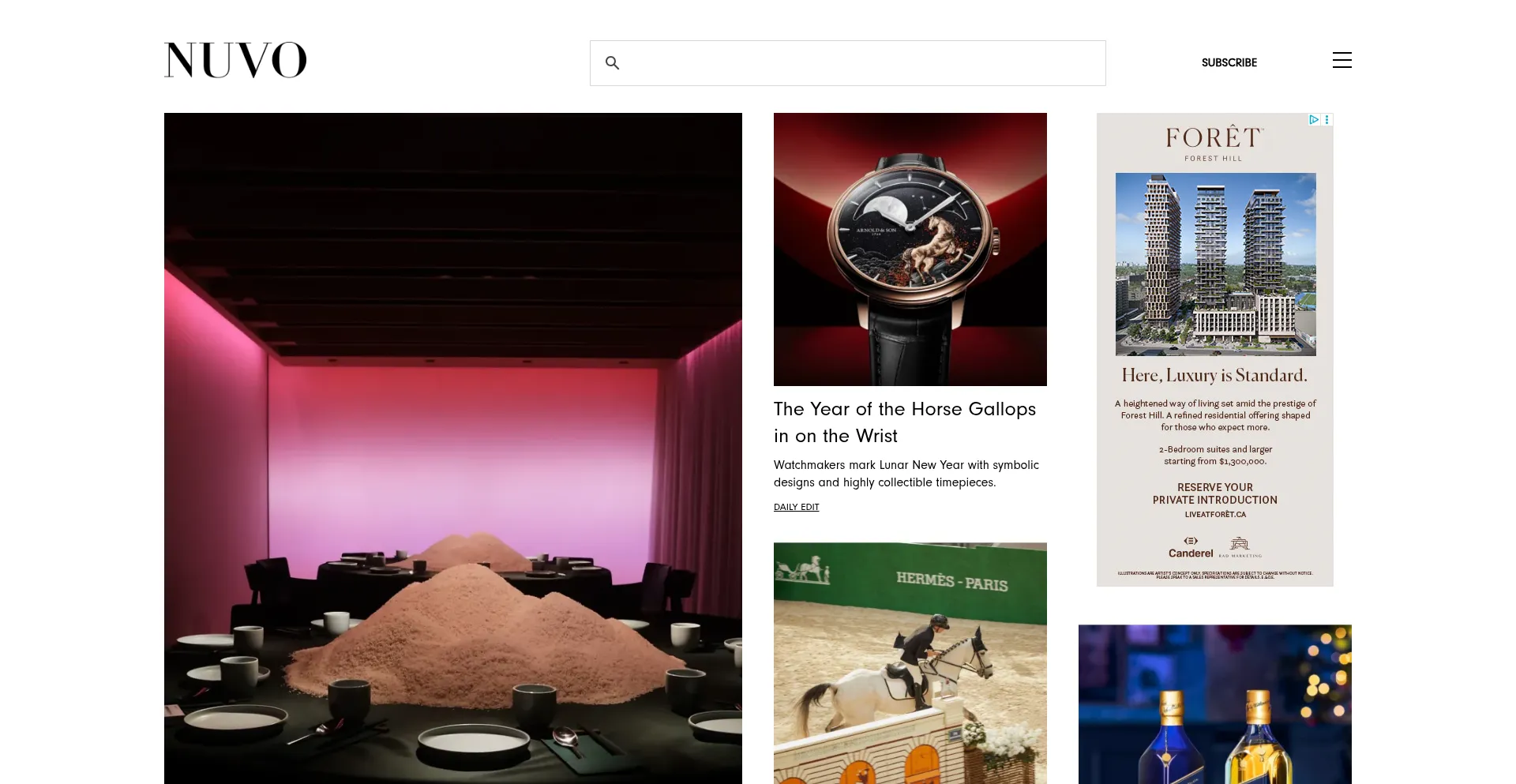Open the Hermès Paris horse jumping image
This screenshot has width=1516, height=784.
coord(910,663)
